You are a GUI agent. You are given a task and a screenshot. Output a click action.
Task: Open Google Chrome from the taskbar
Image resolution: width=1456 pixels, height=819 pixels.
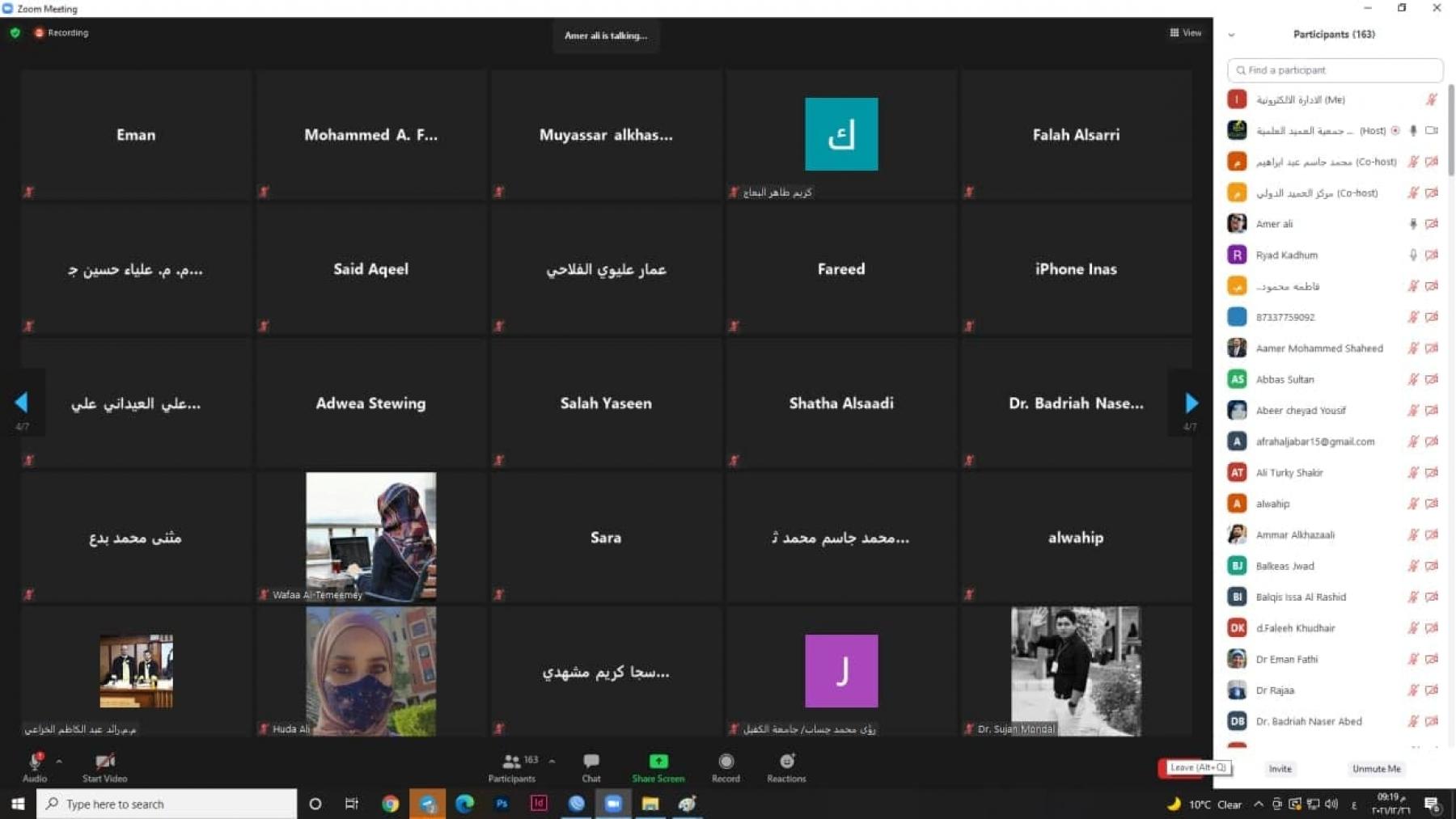pos(390,804)
